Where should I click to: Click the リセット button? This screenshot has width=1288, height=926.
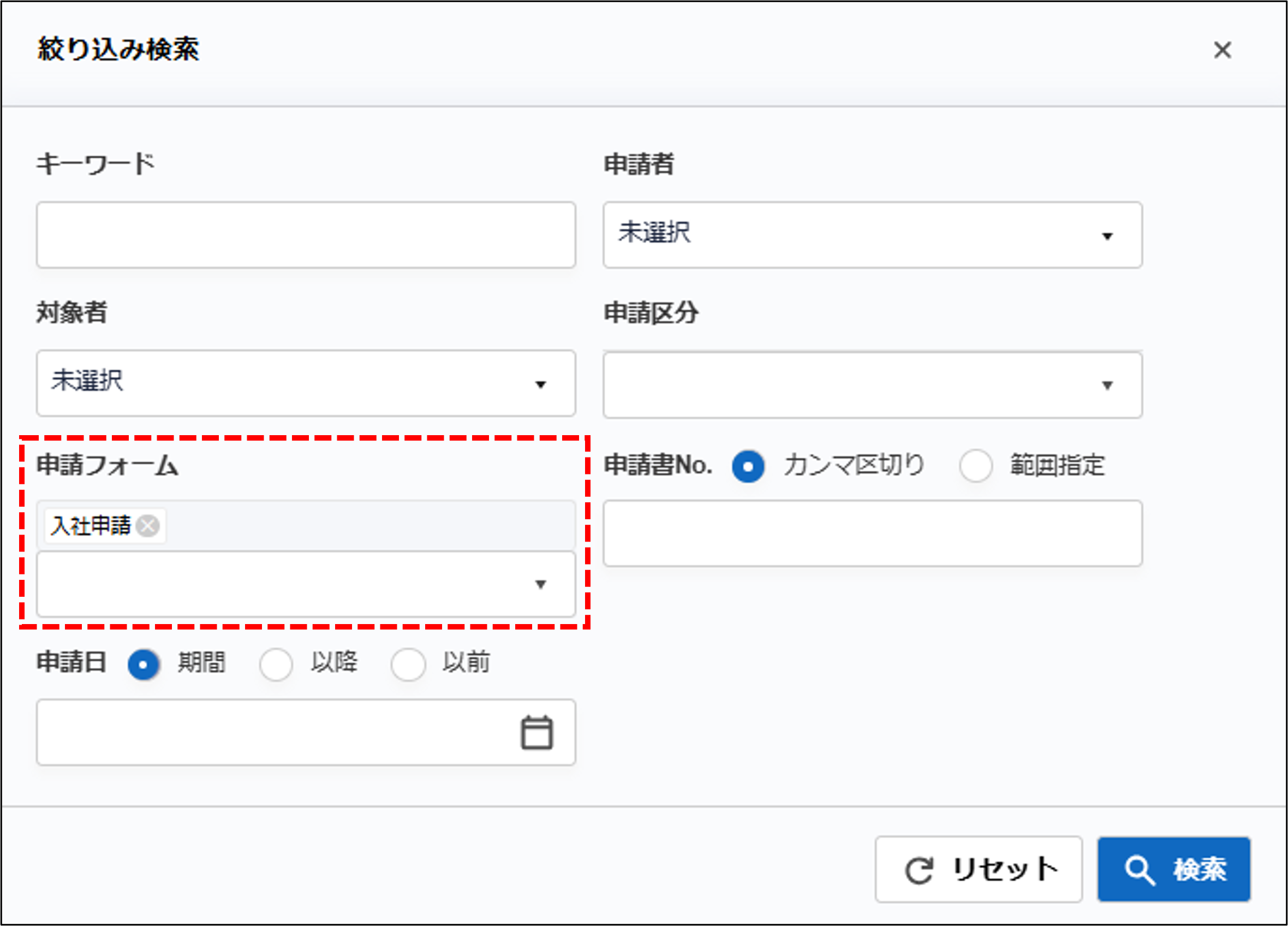[x=979, y=869]
